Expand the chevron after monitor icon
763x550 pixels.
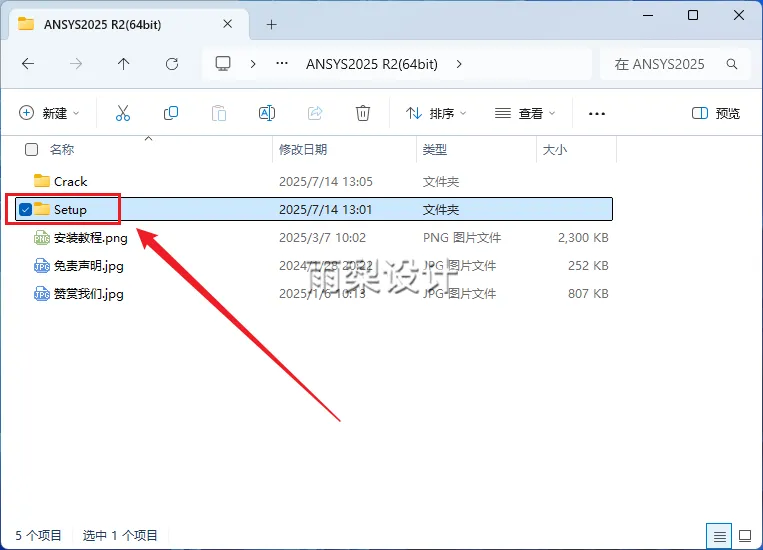point(253,64)
